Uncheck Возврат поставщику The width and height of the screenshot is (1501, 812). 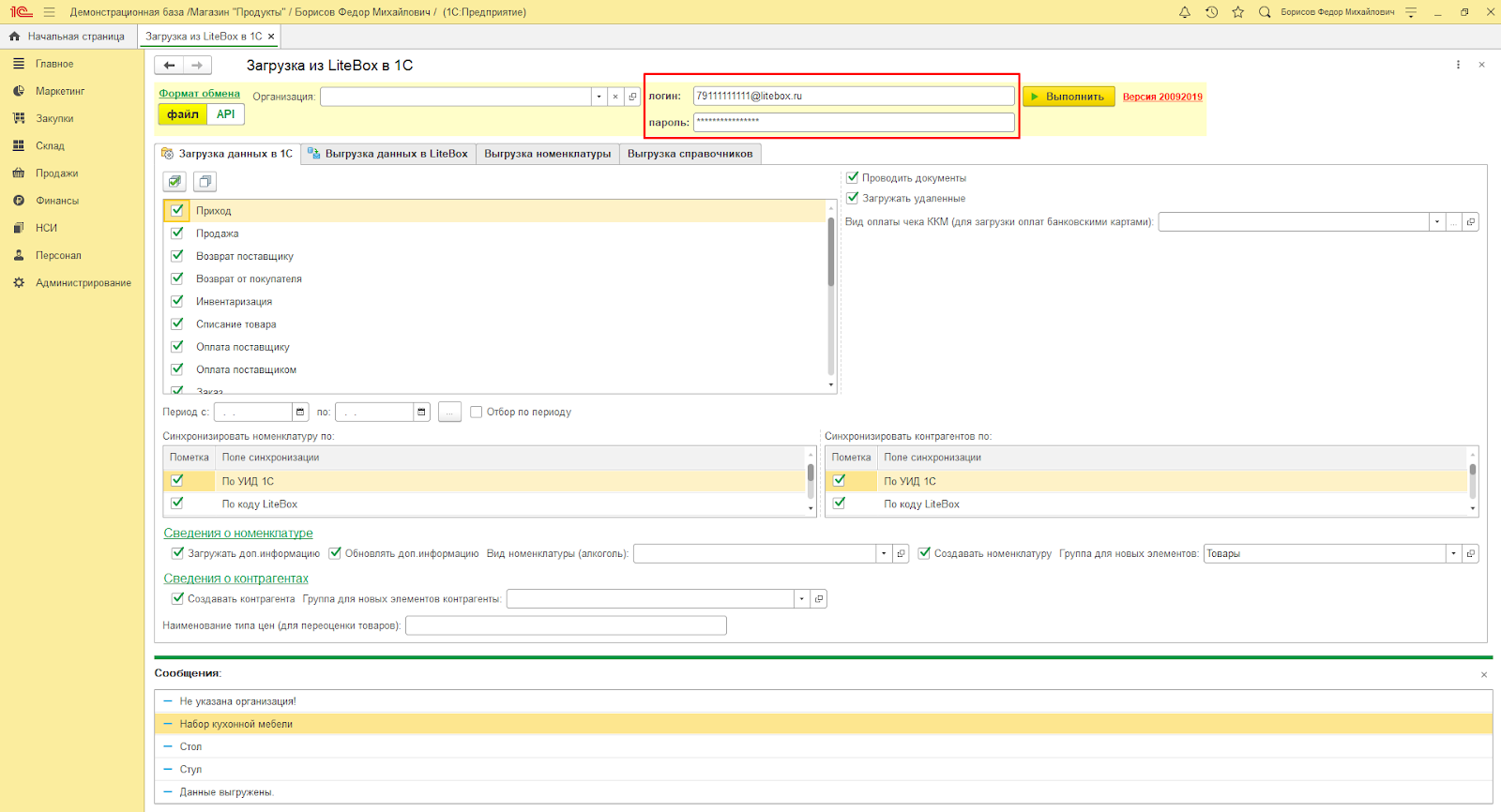tap(177, 255)
